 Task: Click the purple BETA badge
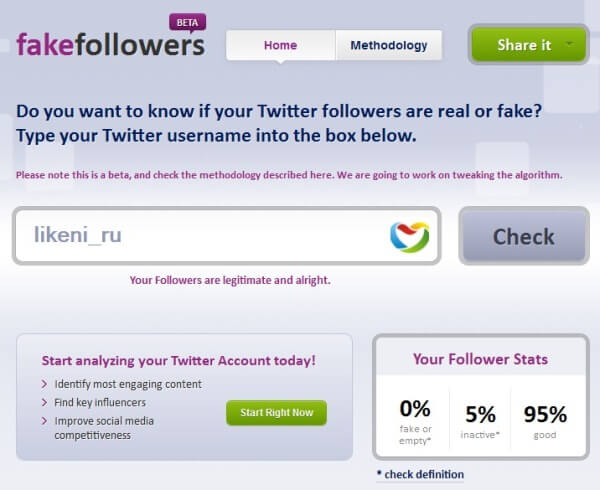184,21
